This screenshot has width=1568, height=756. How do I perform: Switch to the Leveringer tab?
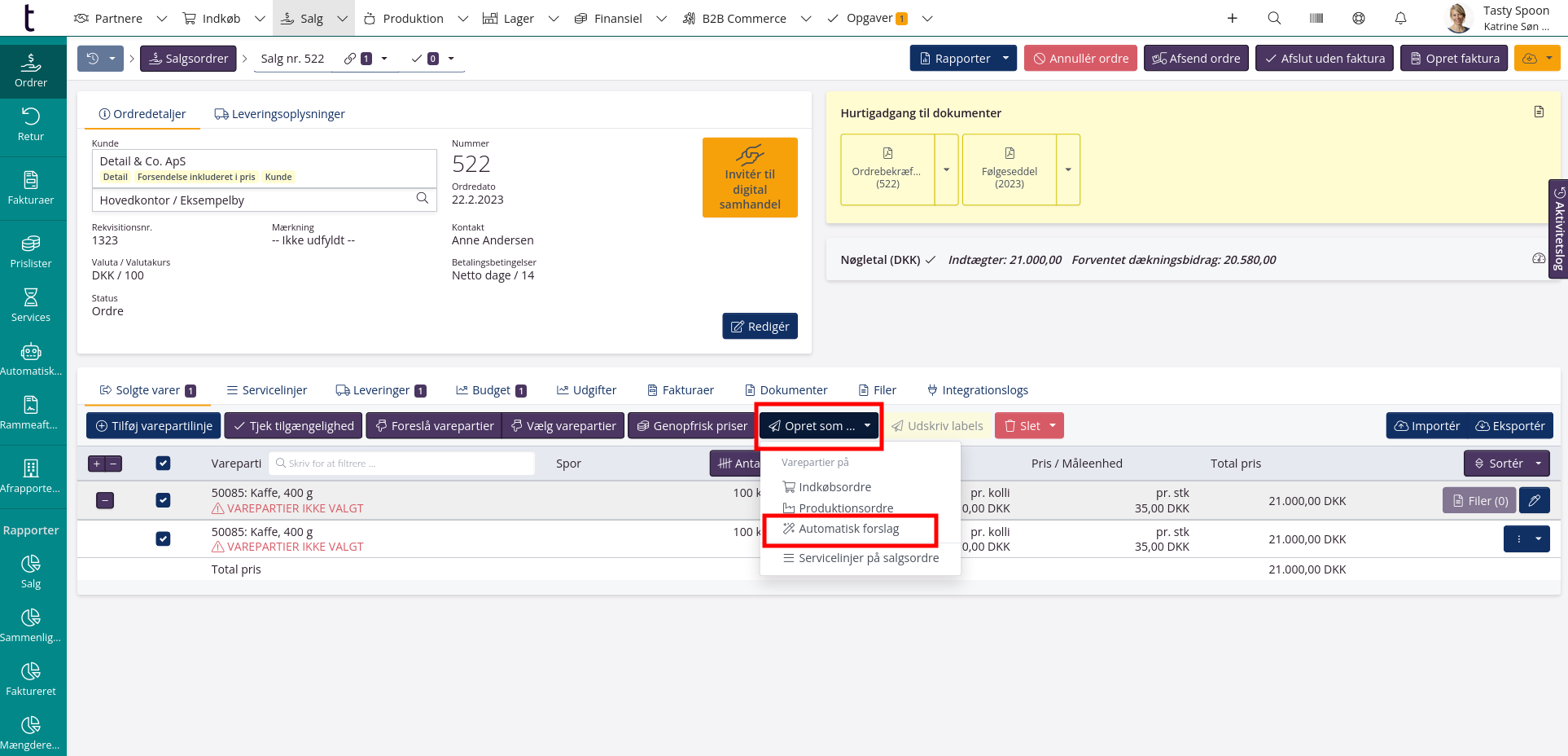tap(381, 390)
